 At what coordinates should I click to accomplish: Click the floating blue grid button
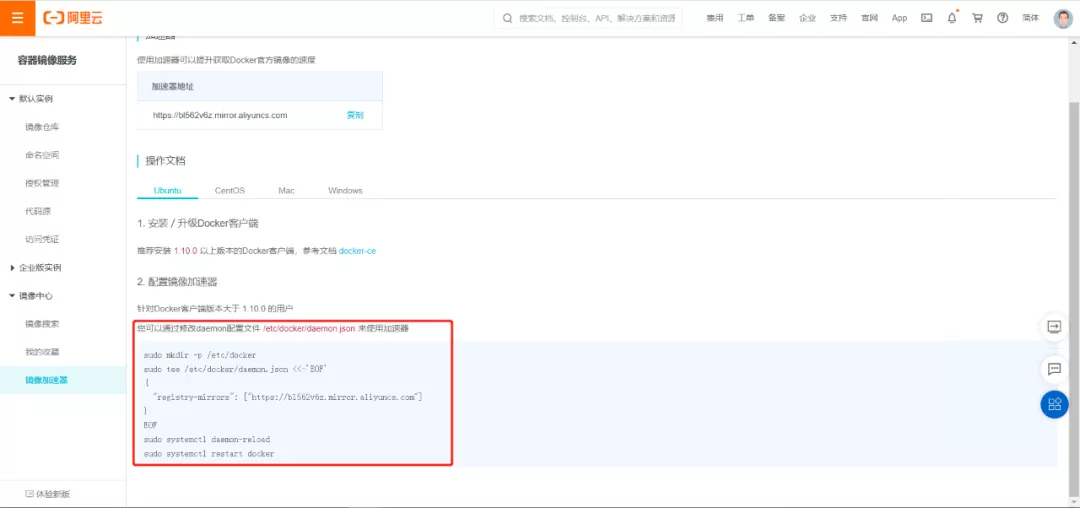point(1054,404)
